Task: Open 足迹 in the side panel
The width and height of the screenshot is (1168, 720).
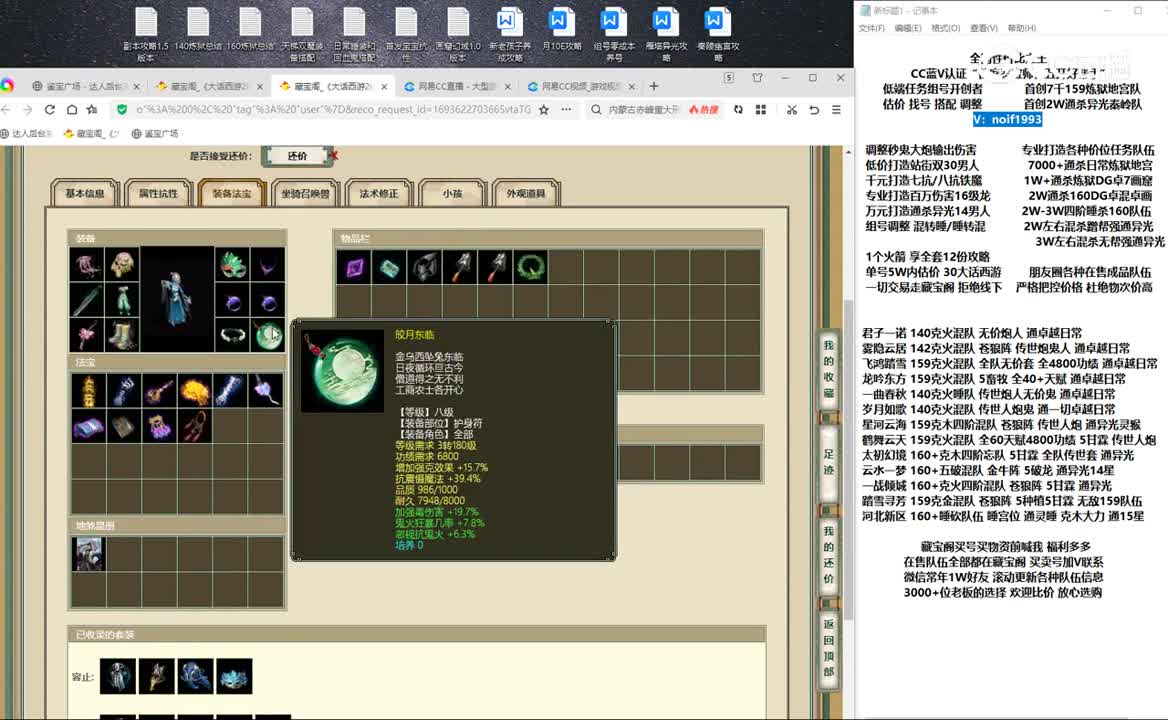Action: tap(828, 462)
